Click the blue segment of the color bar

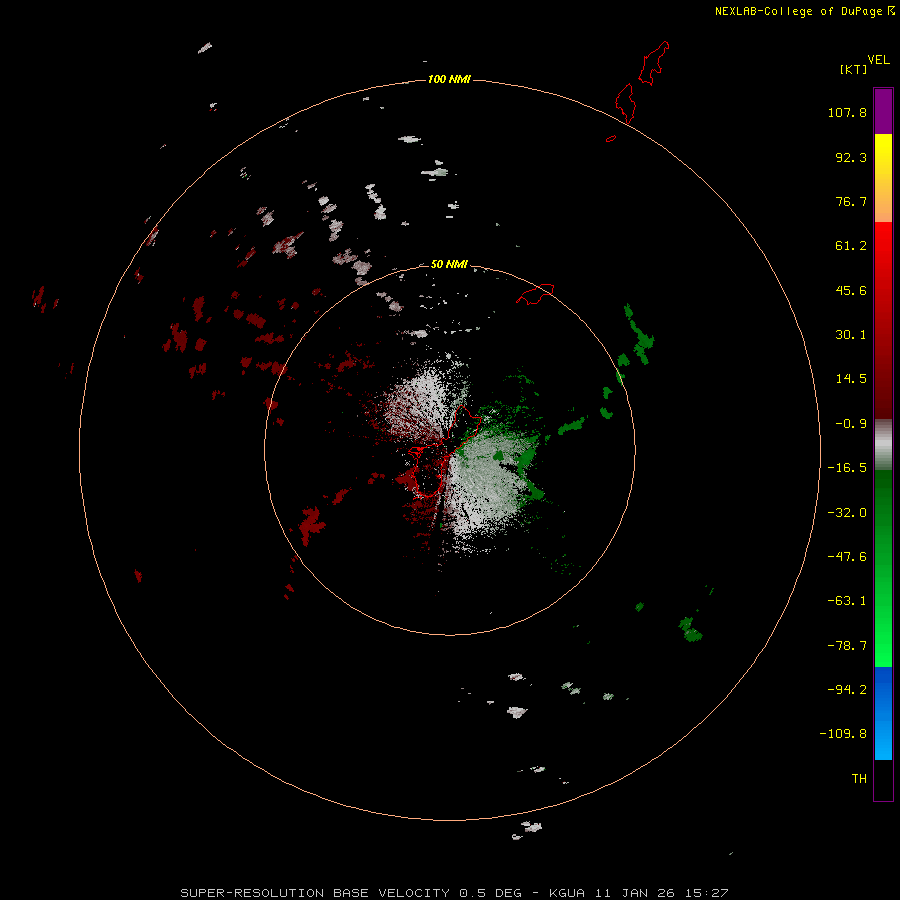point(883,713)
